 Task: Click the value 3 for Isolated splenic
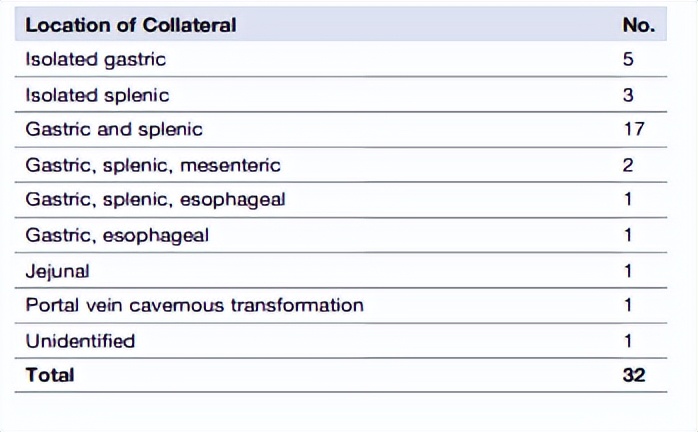coord(628,95)
